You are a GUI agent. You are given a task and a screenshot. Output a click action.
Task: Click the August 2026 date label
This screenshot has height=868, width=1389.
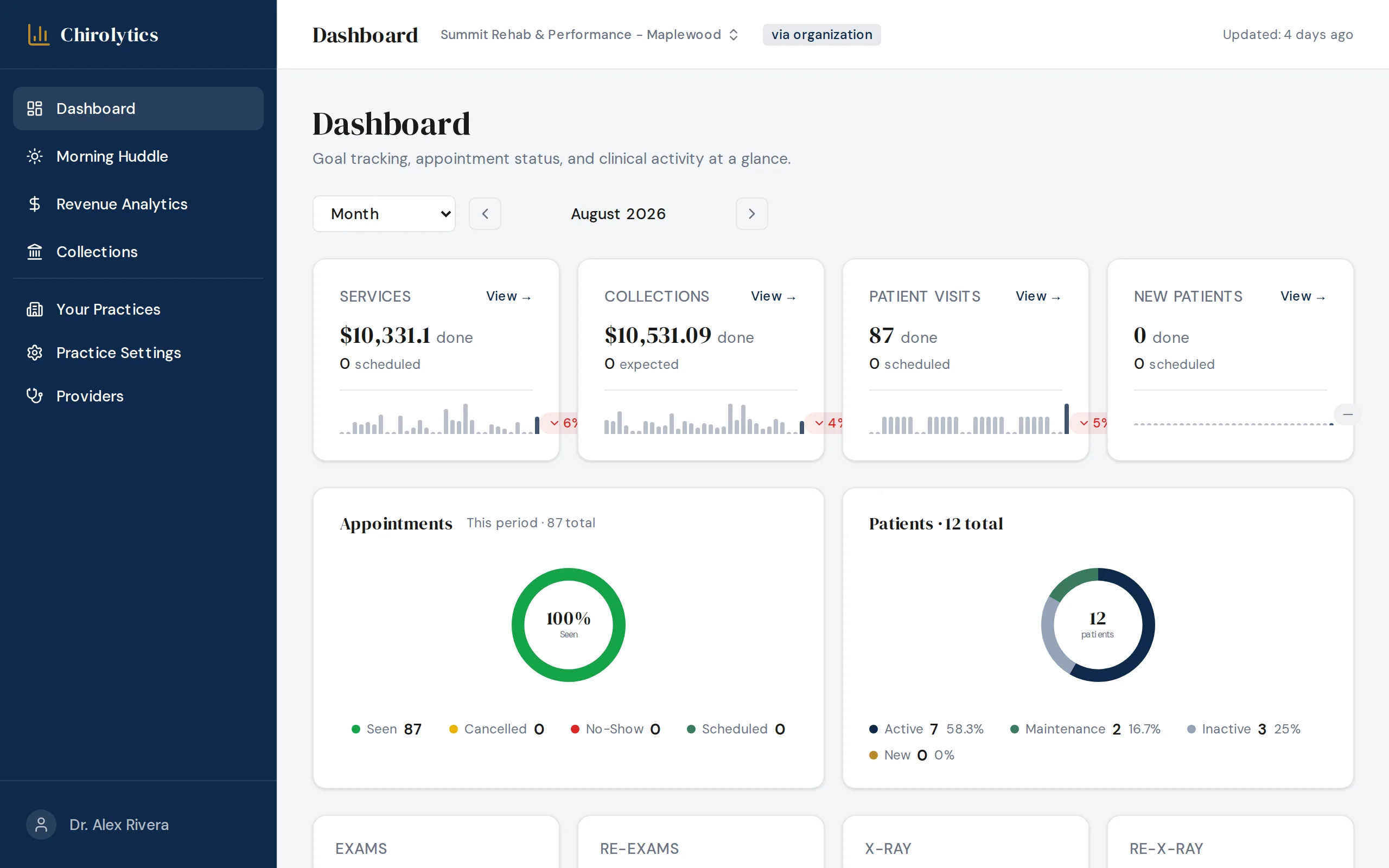pyautogui.click(x=618, y=214)
